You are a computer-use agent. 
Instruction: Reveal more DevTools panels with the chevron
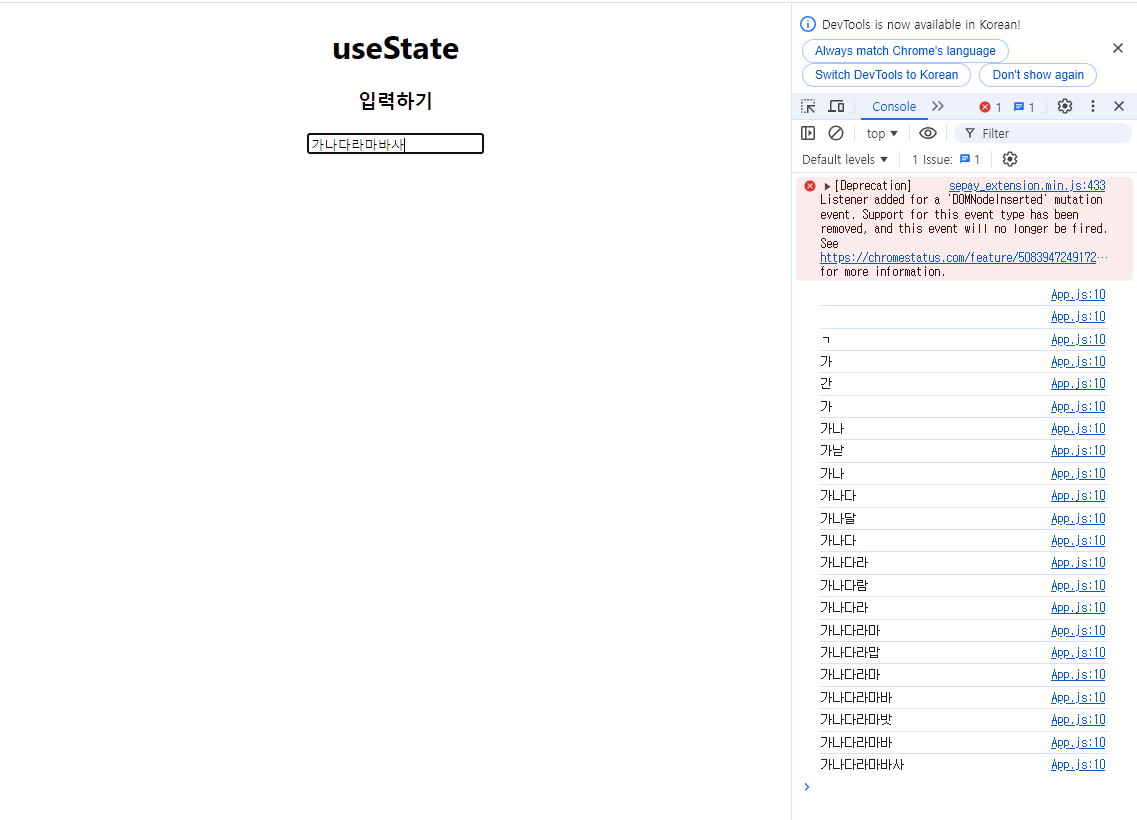point(938,106)
